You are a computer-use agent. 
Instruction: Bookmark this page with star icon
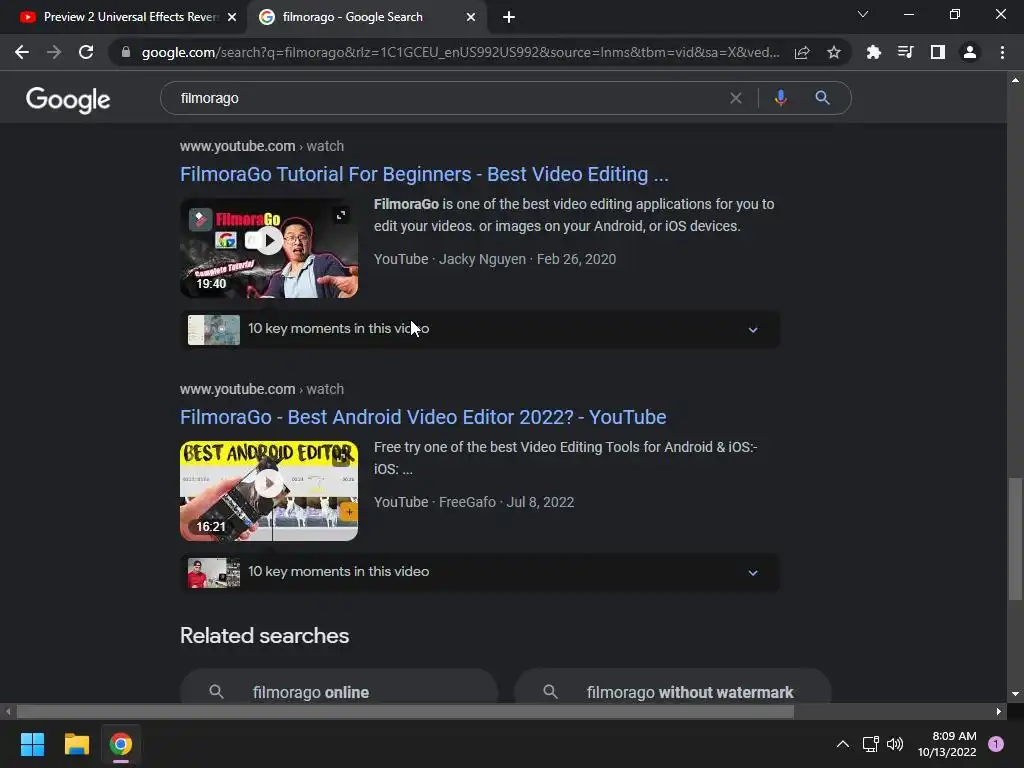click(833, 52)
